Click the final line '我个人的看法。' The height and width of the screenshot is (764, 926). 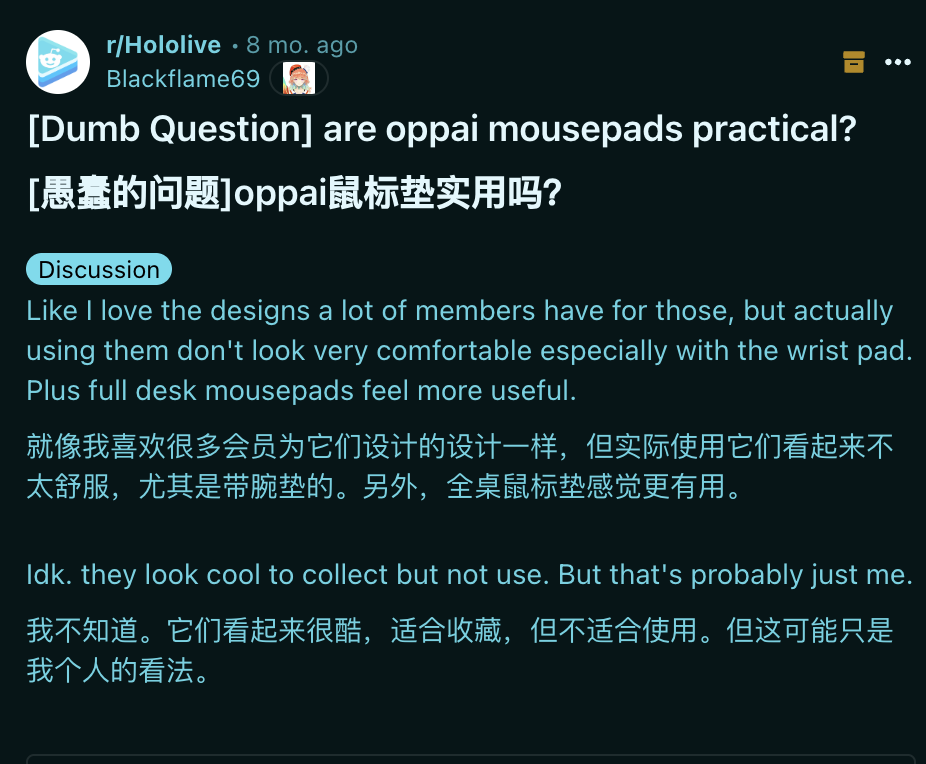[x=118, y=670]
